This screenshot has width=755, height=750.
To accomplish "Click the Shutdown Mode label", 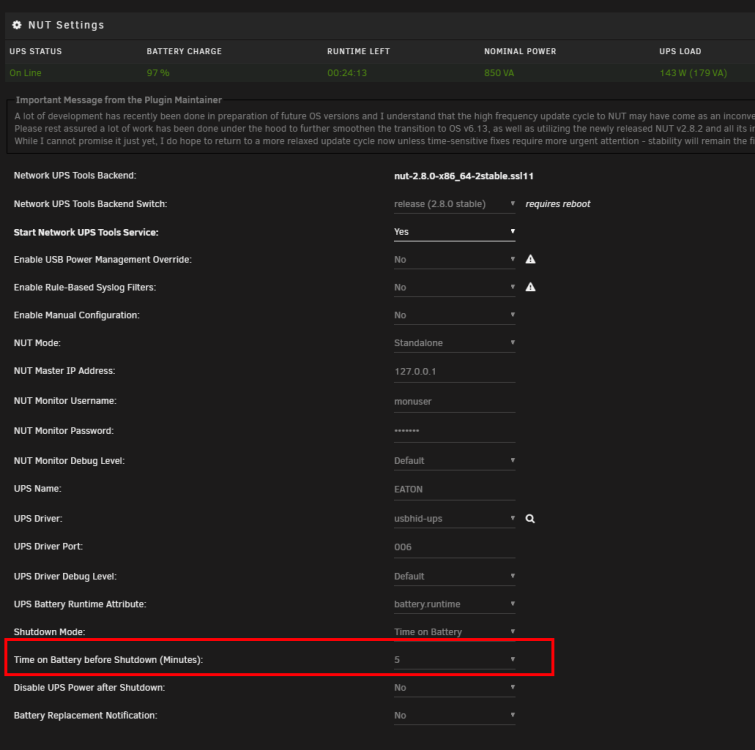I will pyautogui.click(x=50, y=632).
